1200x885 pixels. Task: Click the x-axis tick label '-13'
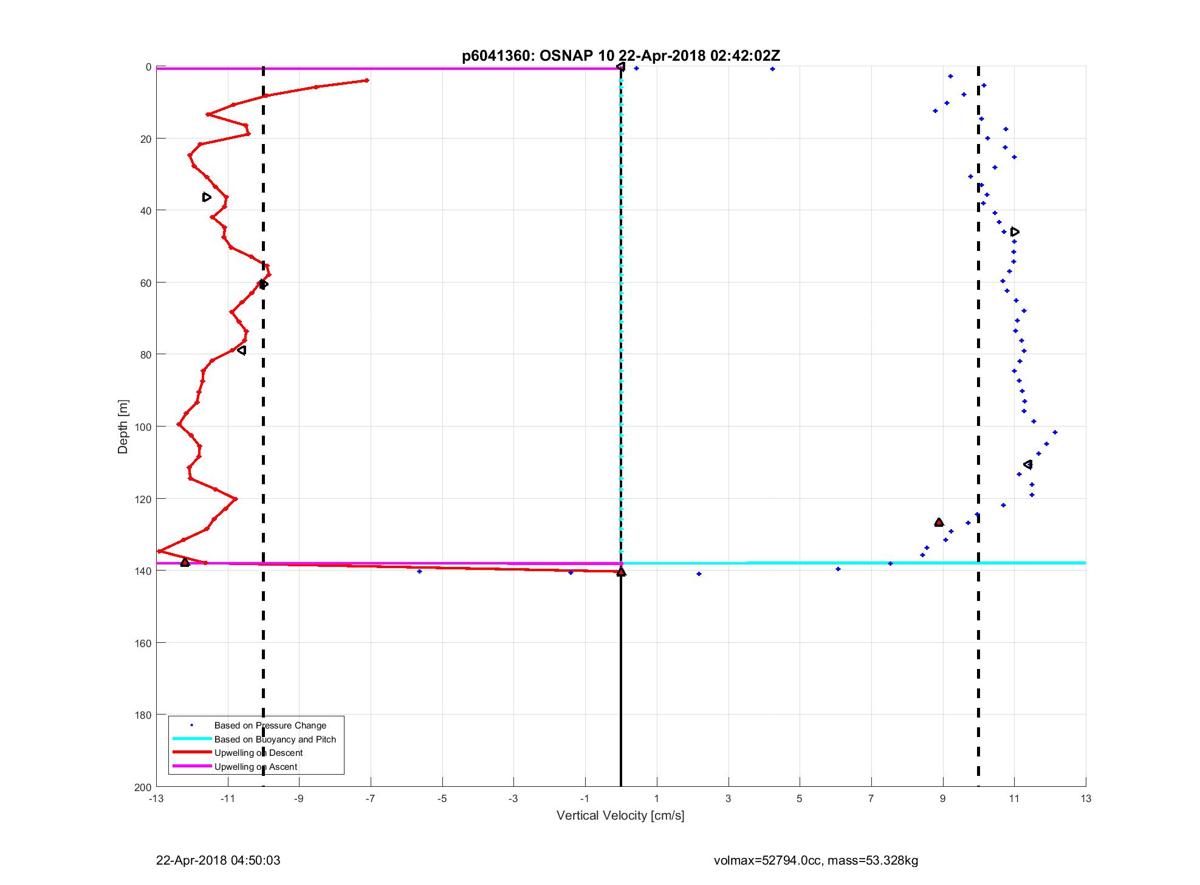(x=156, y=799)
